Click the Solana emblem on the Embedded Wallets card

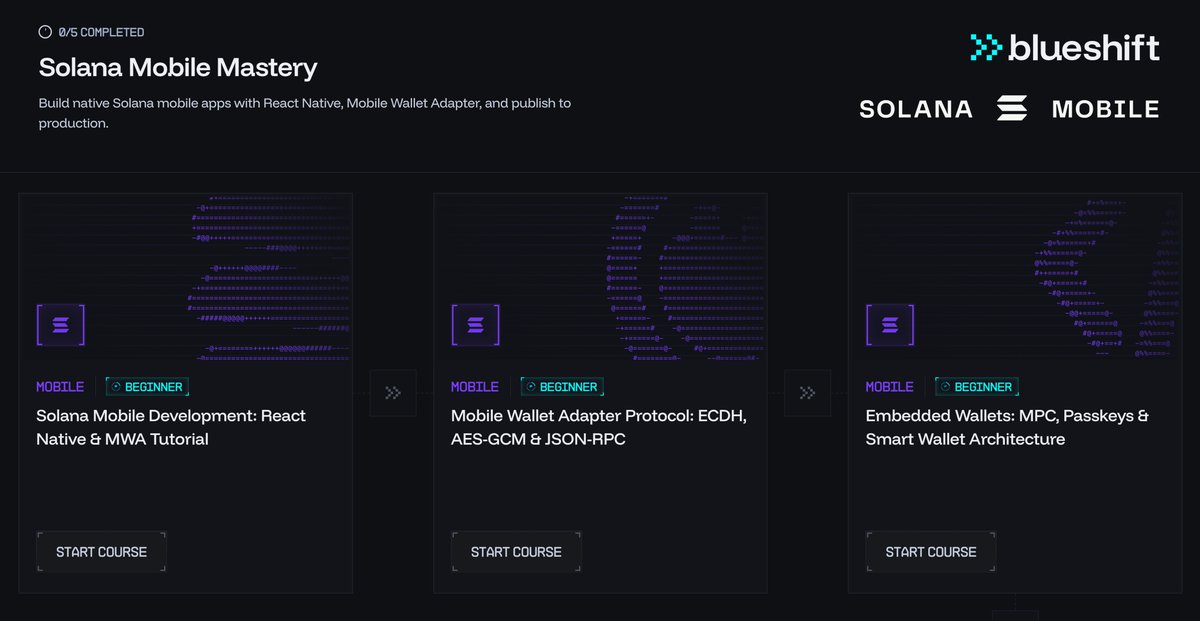(x=890, y=324)
